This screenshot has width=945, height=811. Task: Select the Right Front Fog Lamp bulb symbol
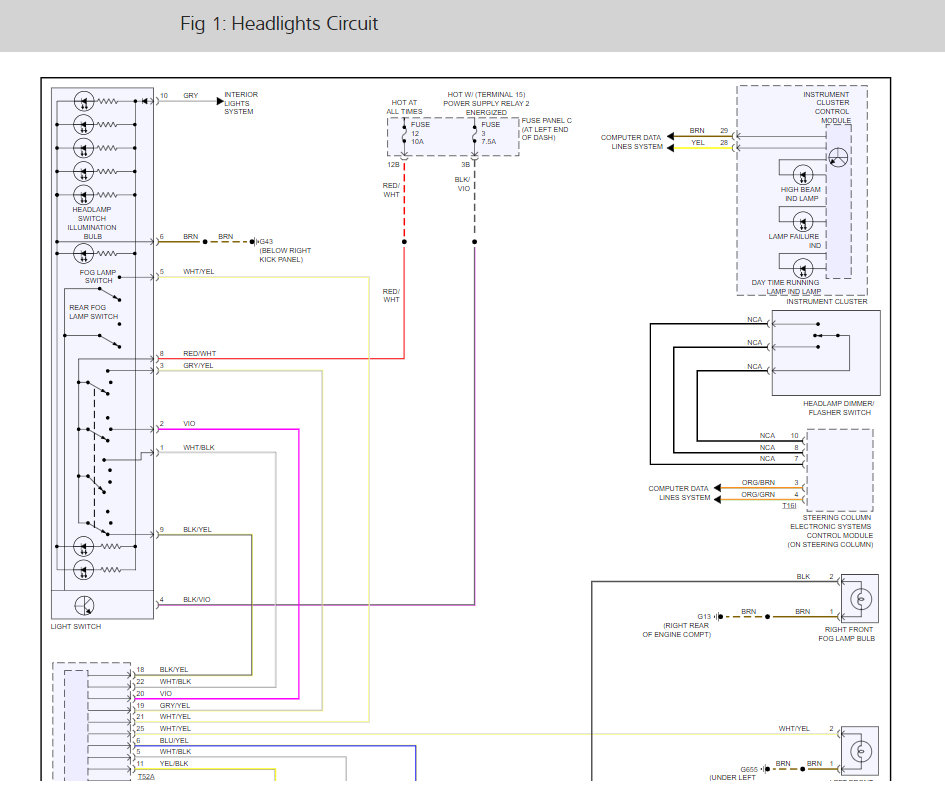860,599
